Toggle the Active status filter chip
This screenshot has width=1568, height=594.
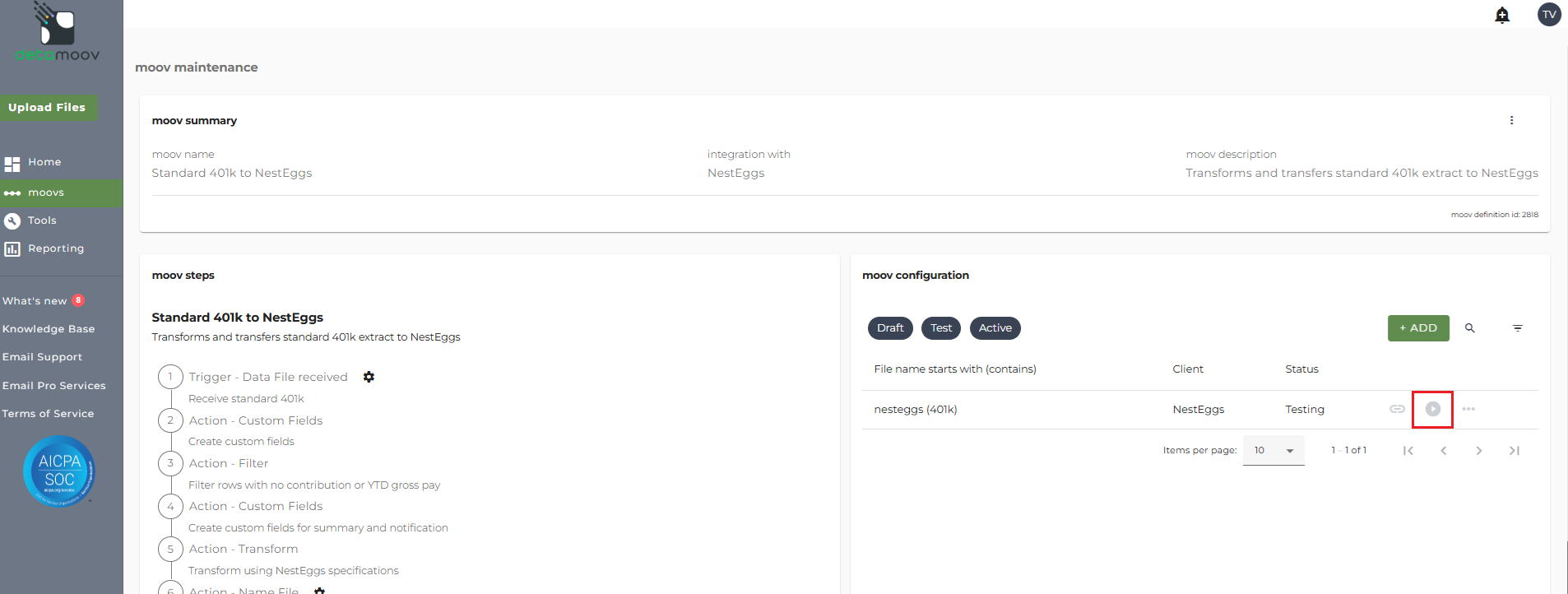(x=995, y=328)
